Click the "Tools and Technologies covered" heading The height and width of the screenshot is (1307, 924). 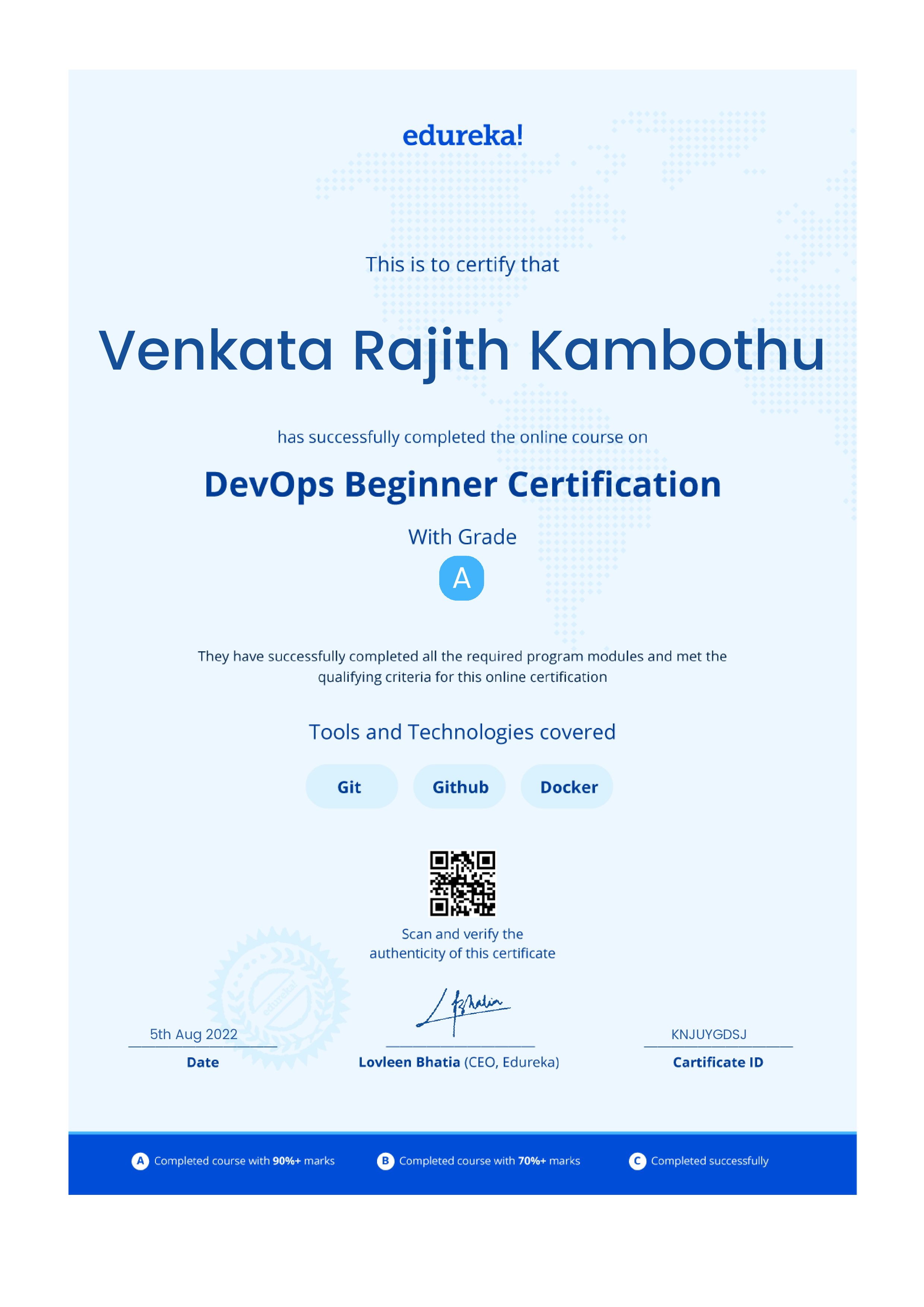pos(462,732)
